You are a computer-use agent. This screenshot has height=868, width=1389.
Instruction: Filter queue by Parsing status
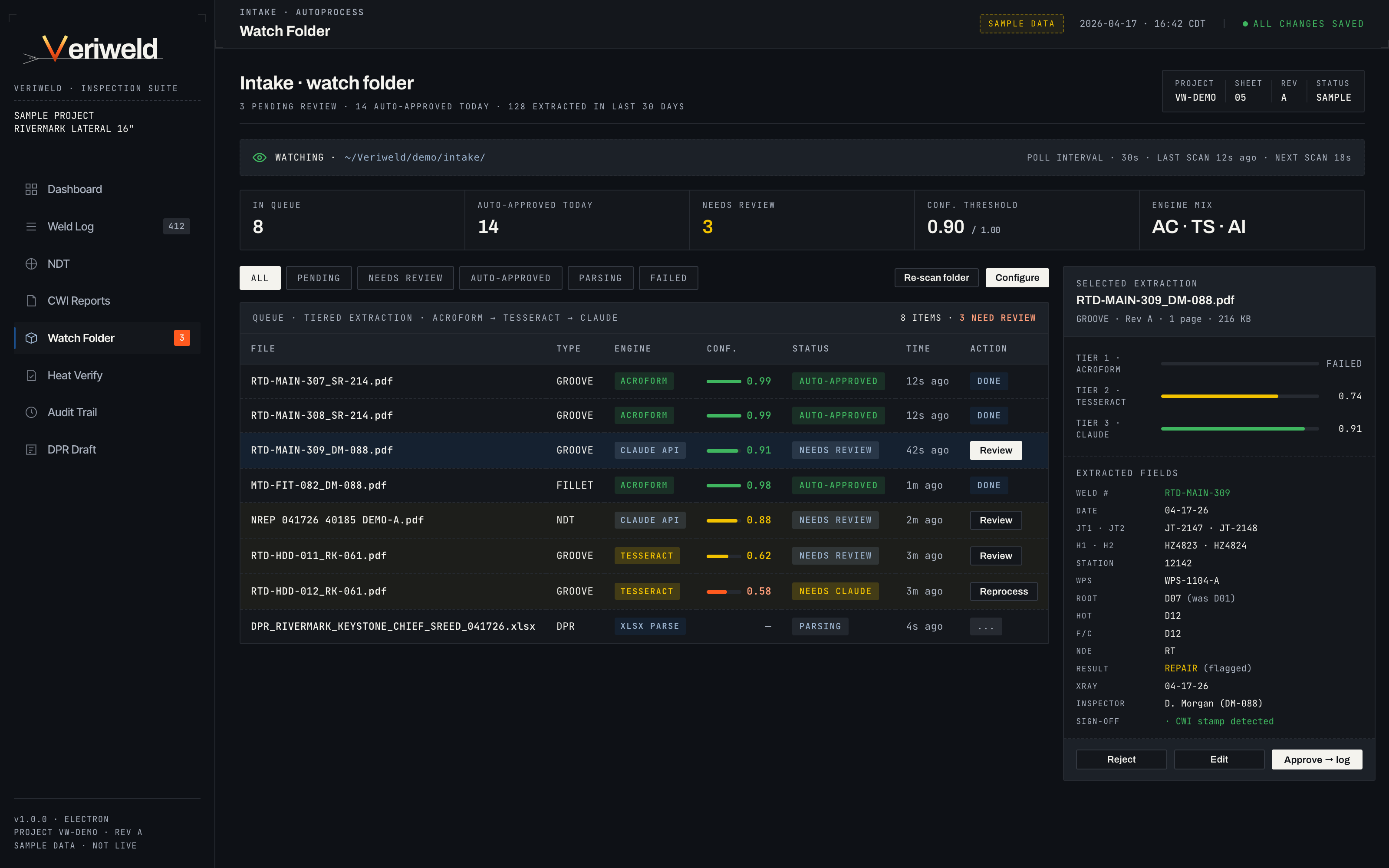tap(600, 278)
